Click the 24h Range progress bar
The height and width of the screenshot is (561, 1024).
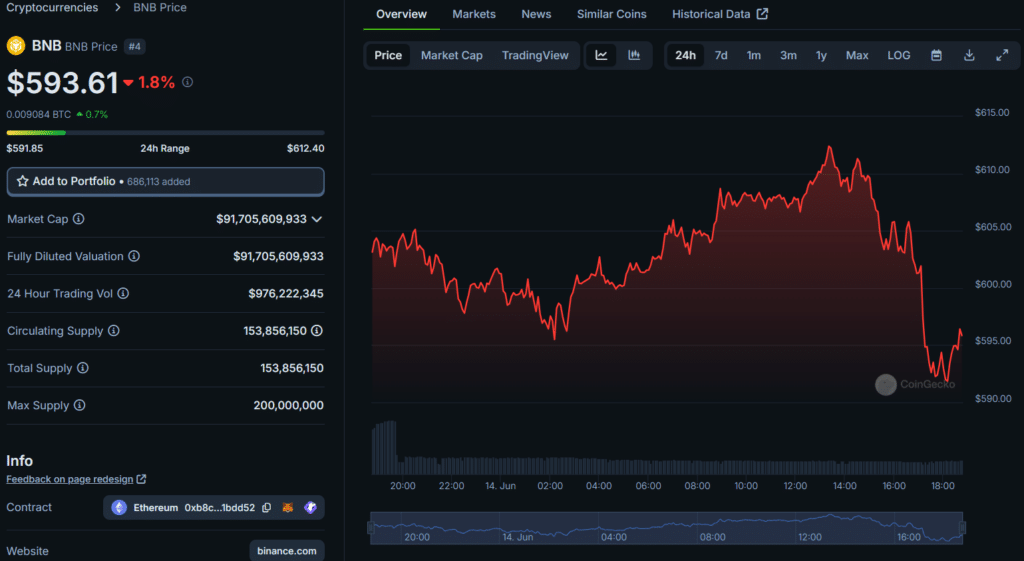pos(165,133)
